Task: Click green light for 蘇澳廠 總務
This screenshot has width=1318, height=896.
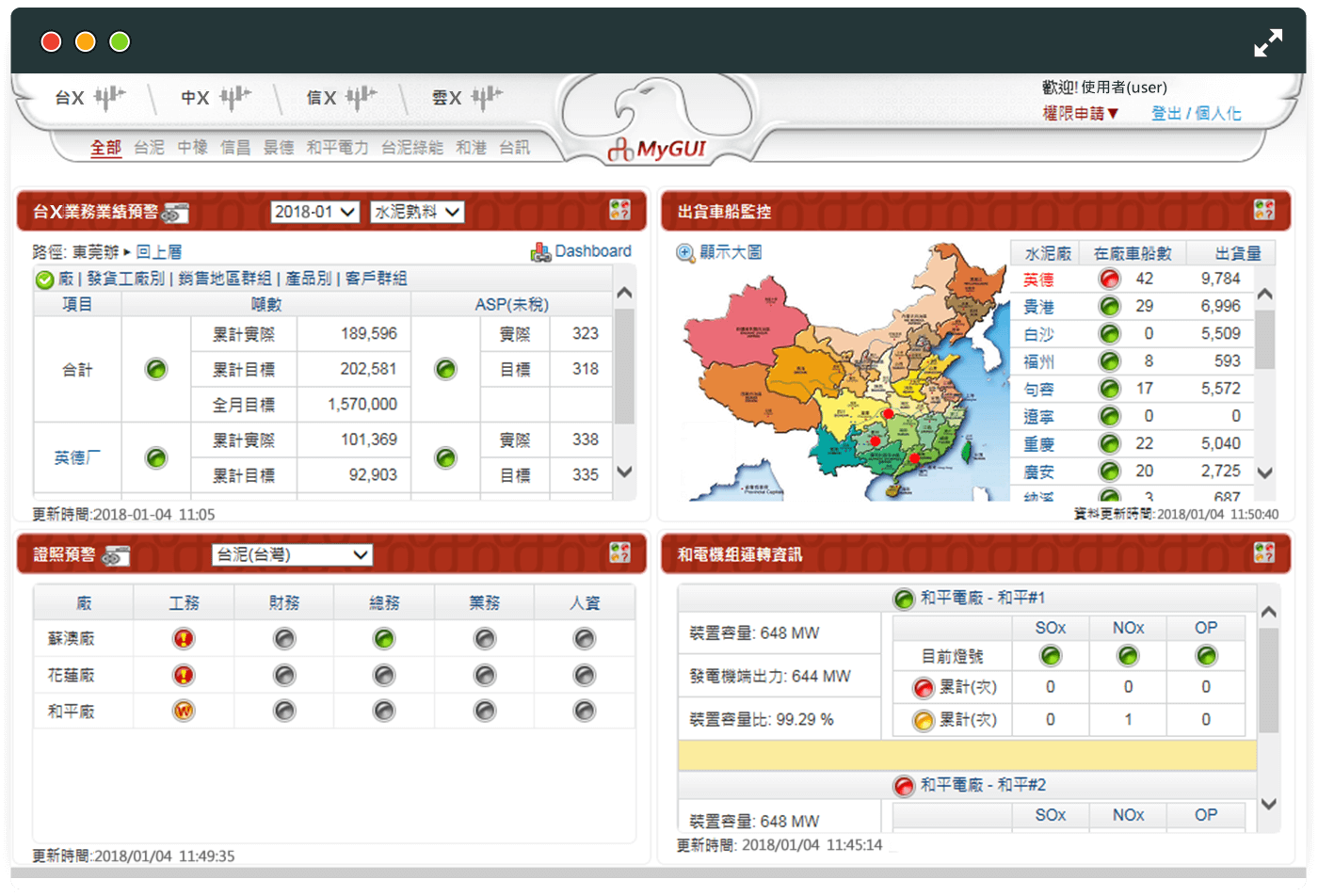Action: click(x=384, y=639)
